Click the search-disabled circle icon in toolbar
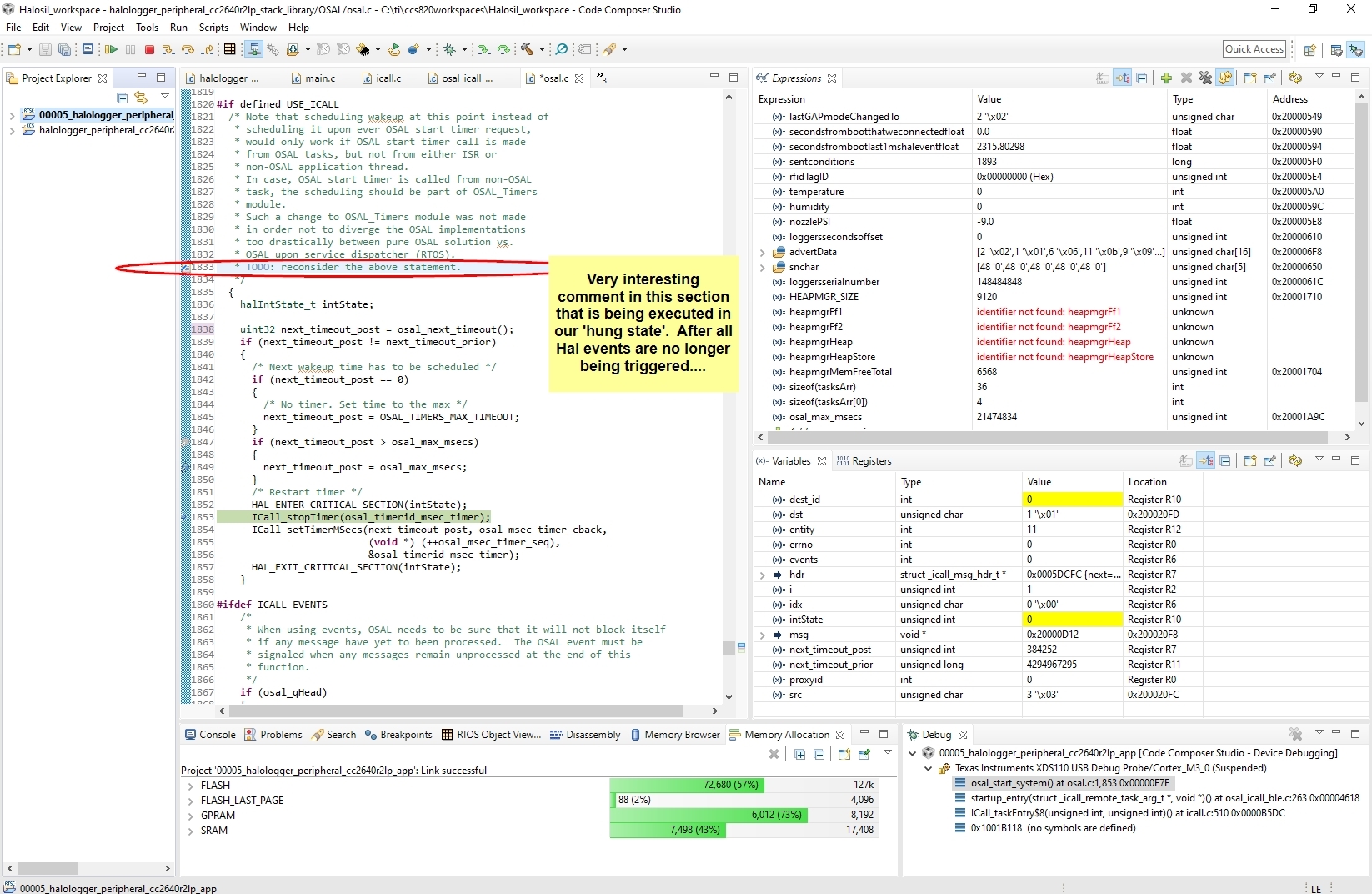The height and width of the screenshot is (894, 1372). coord(562,50)
